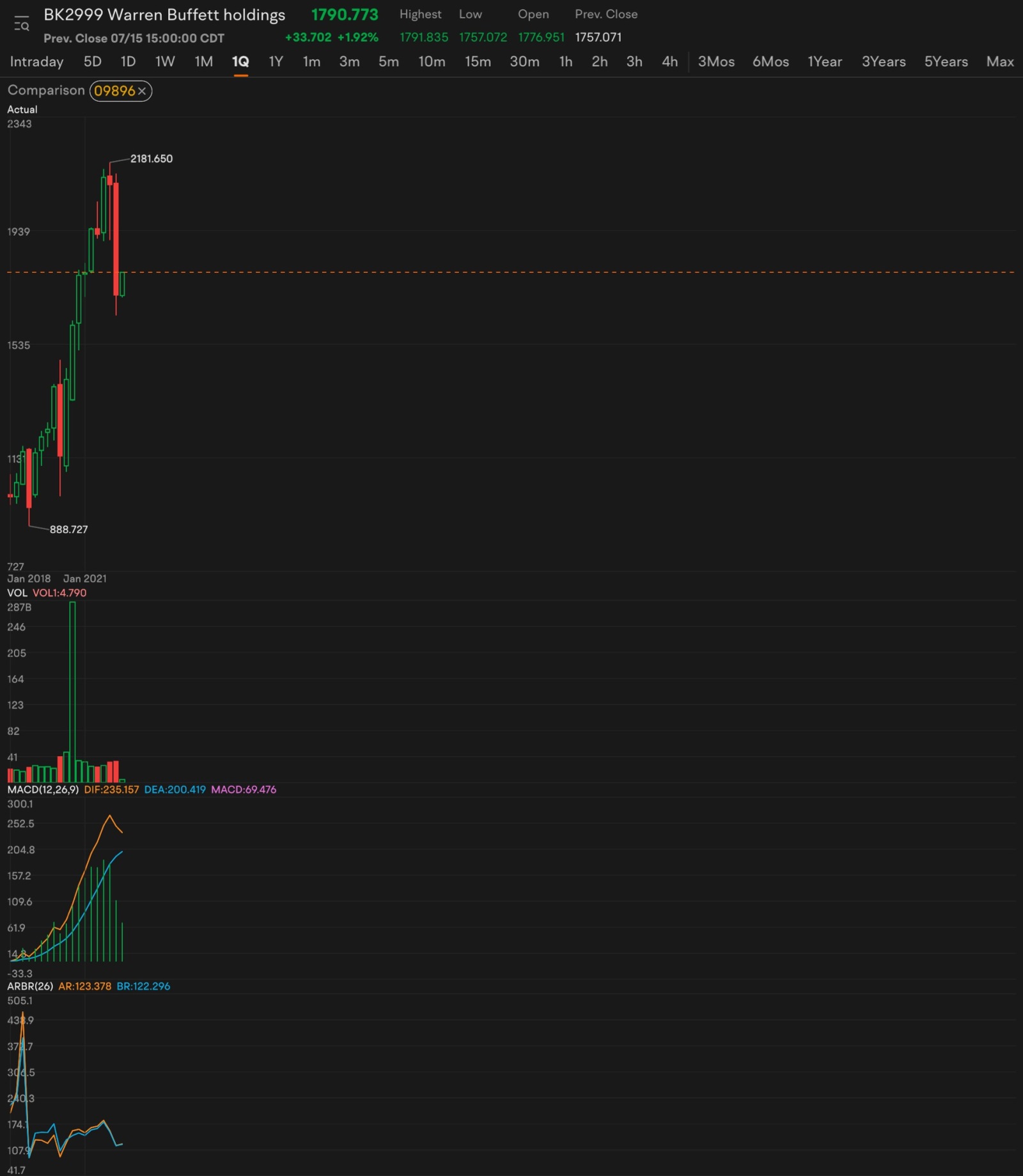Click the +33.702 change value
1023x1176 pixels.
tap(308, 37)
